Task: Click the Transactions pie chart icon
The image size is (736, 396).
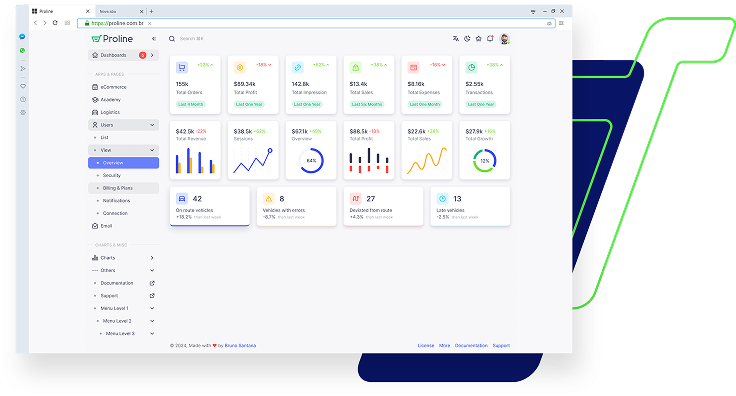Action: [471, 68]
